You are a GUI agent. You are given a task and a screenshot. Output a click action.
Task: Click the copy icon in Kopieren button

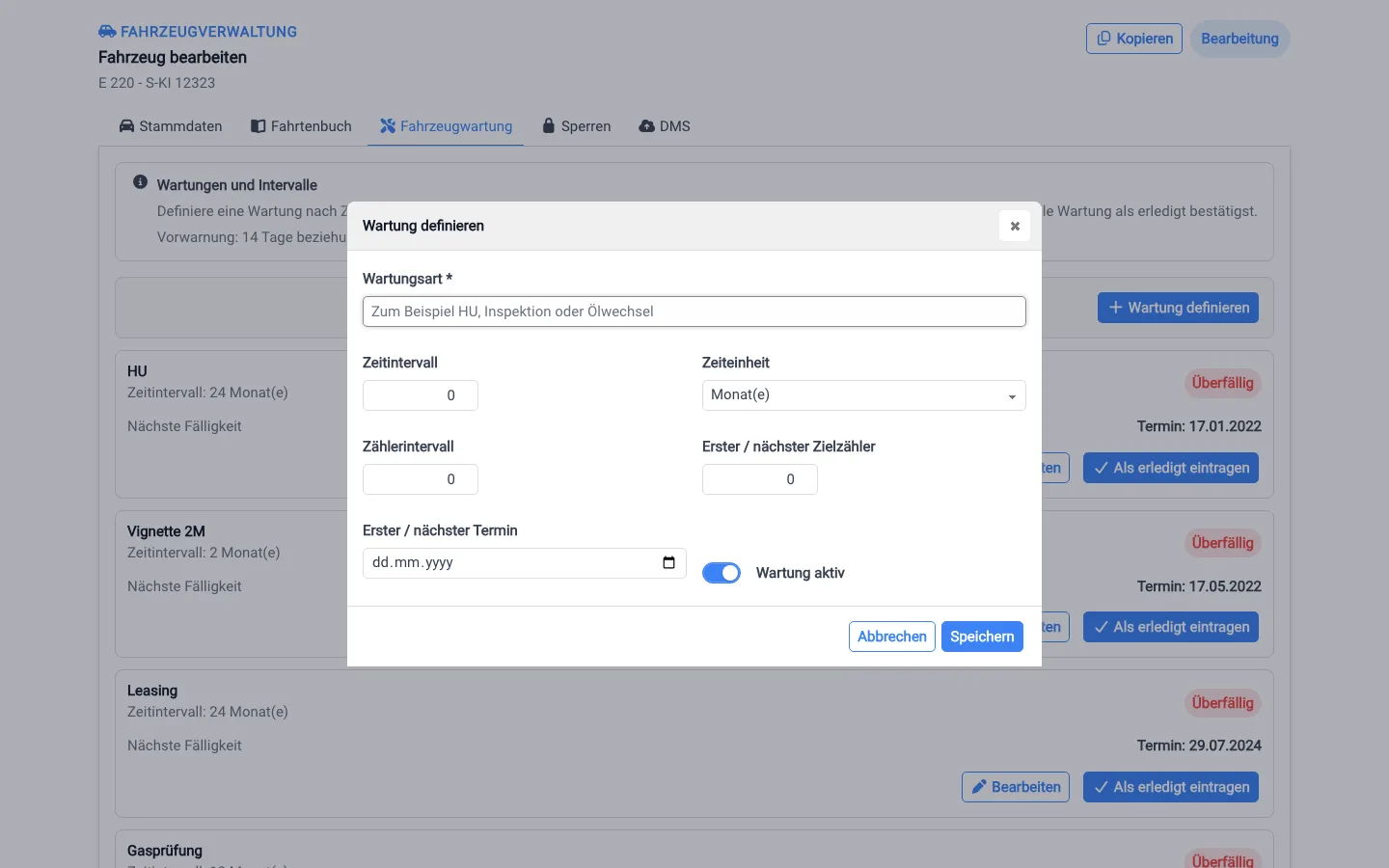tap(1103, 39)
